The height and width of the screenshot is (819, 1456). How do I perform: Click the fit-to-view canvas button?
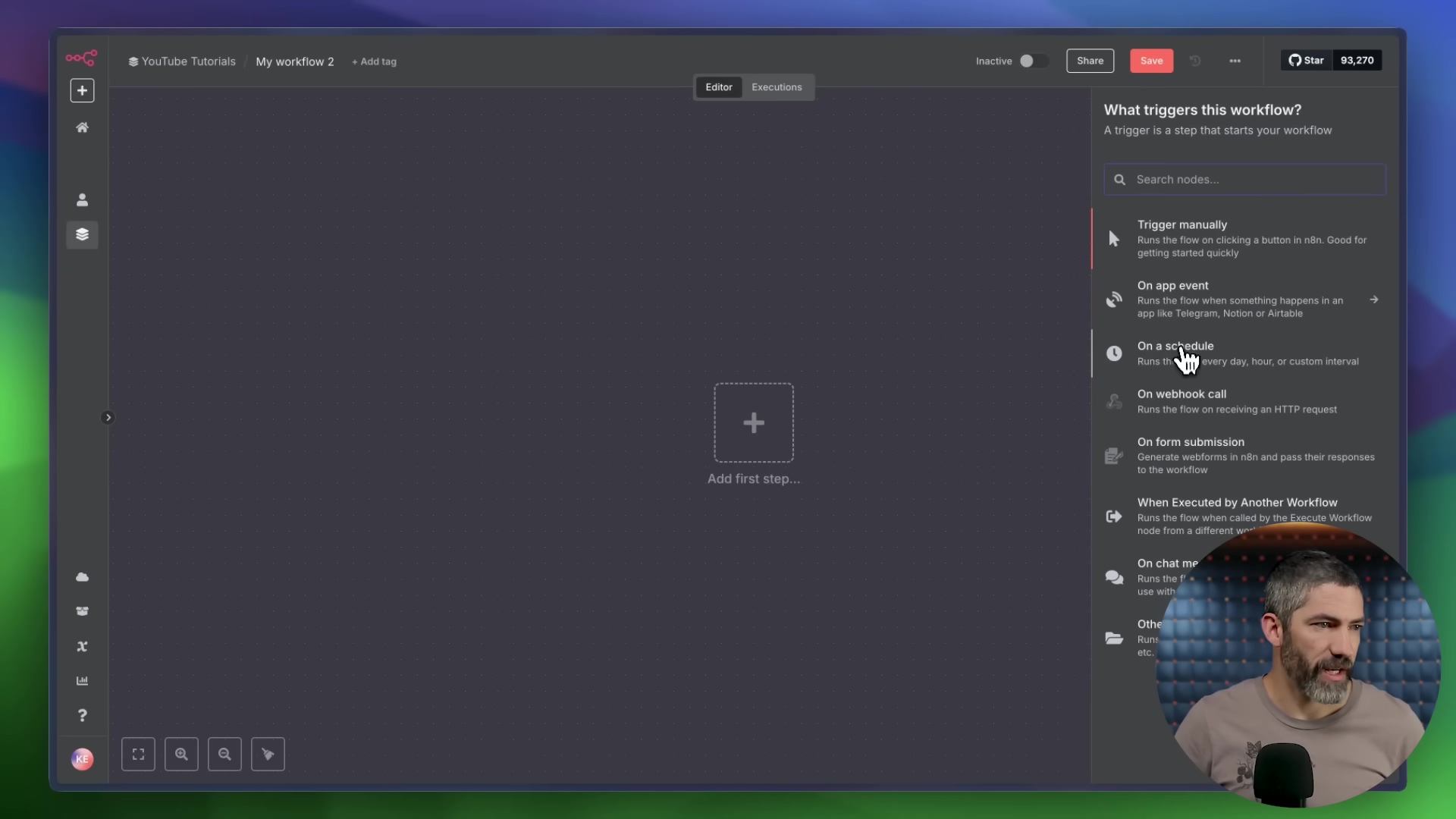138,754
